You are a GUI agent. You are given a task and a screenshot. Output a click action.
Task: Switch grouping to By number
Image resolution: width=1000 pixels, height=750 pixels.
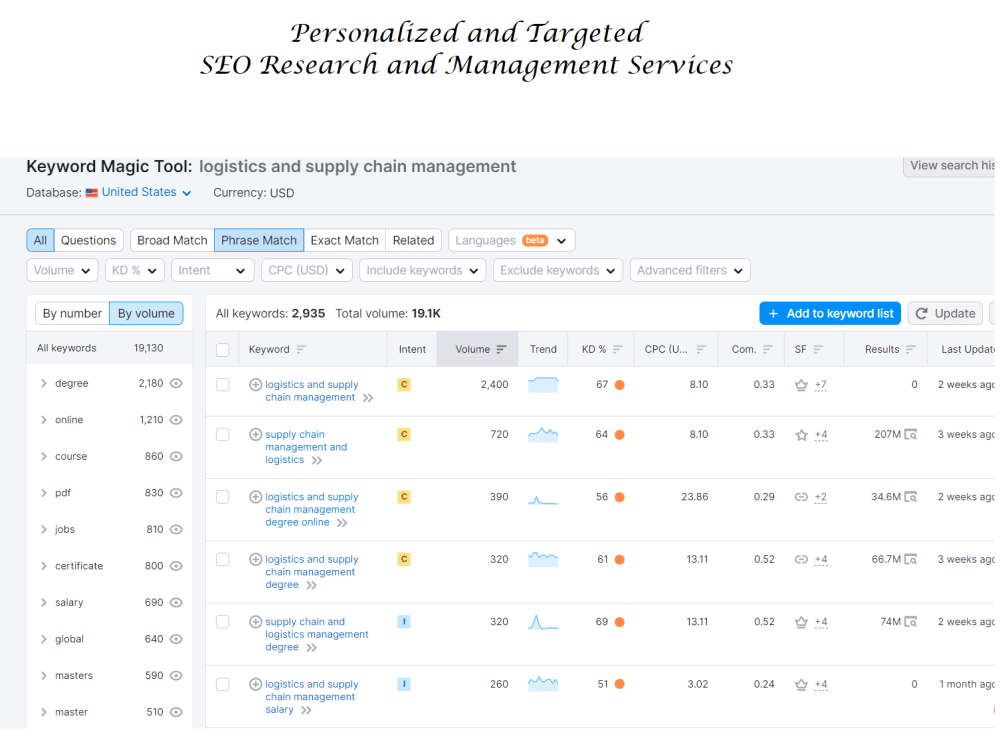click(x=72, y=314)
